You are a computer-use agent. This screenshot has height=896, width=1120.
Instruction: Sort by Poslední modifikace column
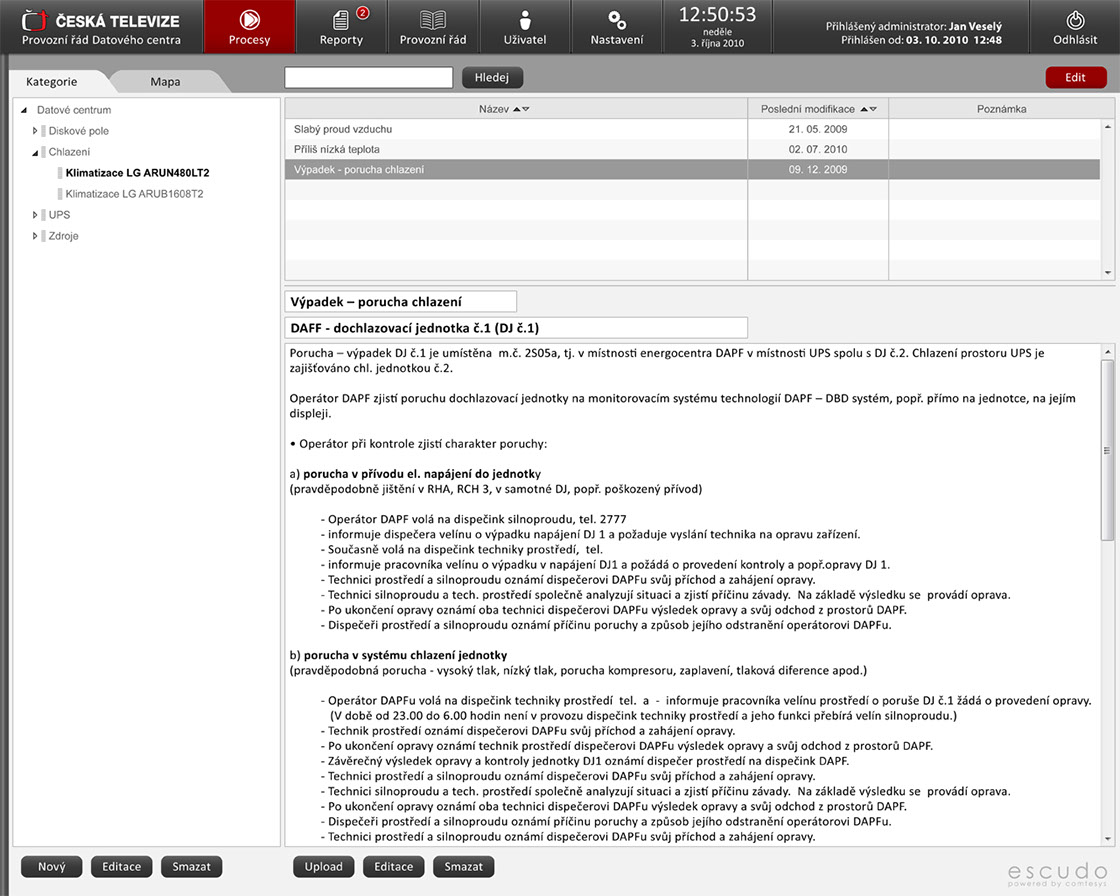coord(868,109)
